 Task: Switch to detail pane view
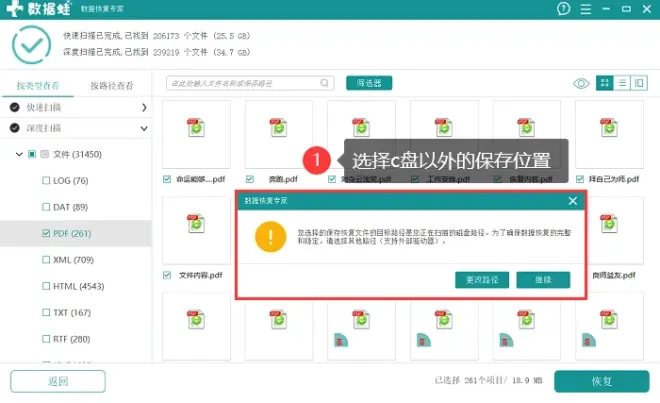639,83
